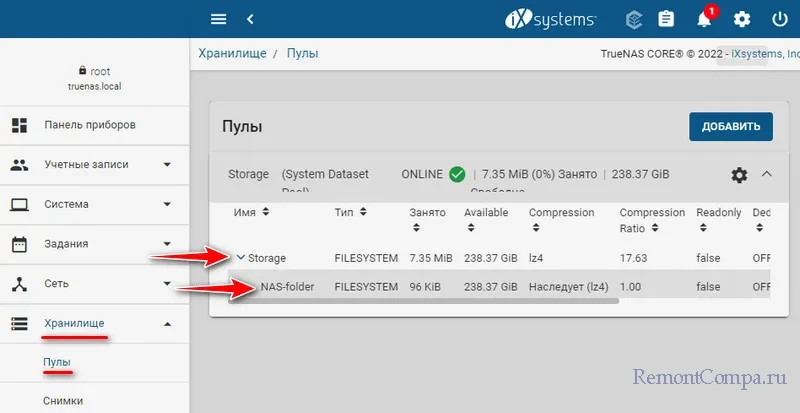Open the task manager clipboard icon

coord(666,19)
